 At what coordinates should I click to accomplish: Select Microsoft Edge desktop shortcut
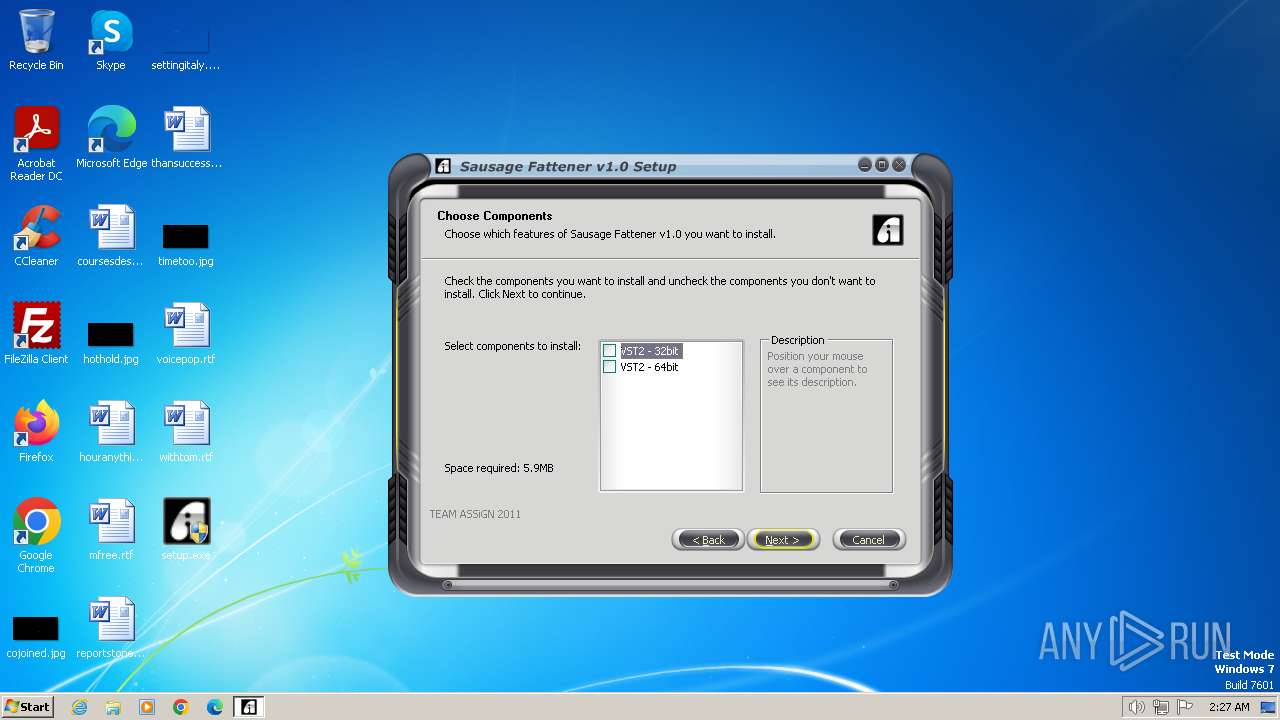[111, 138]
